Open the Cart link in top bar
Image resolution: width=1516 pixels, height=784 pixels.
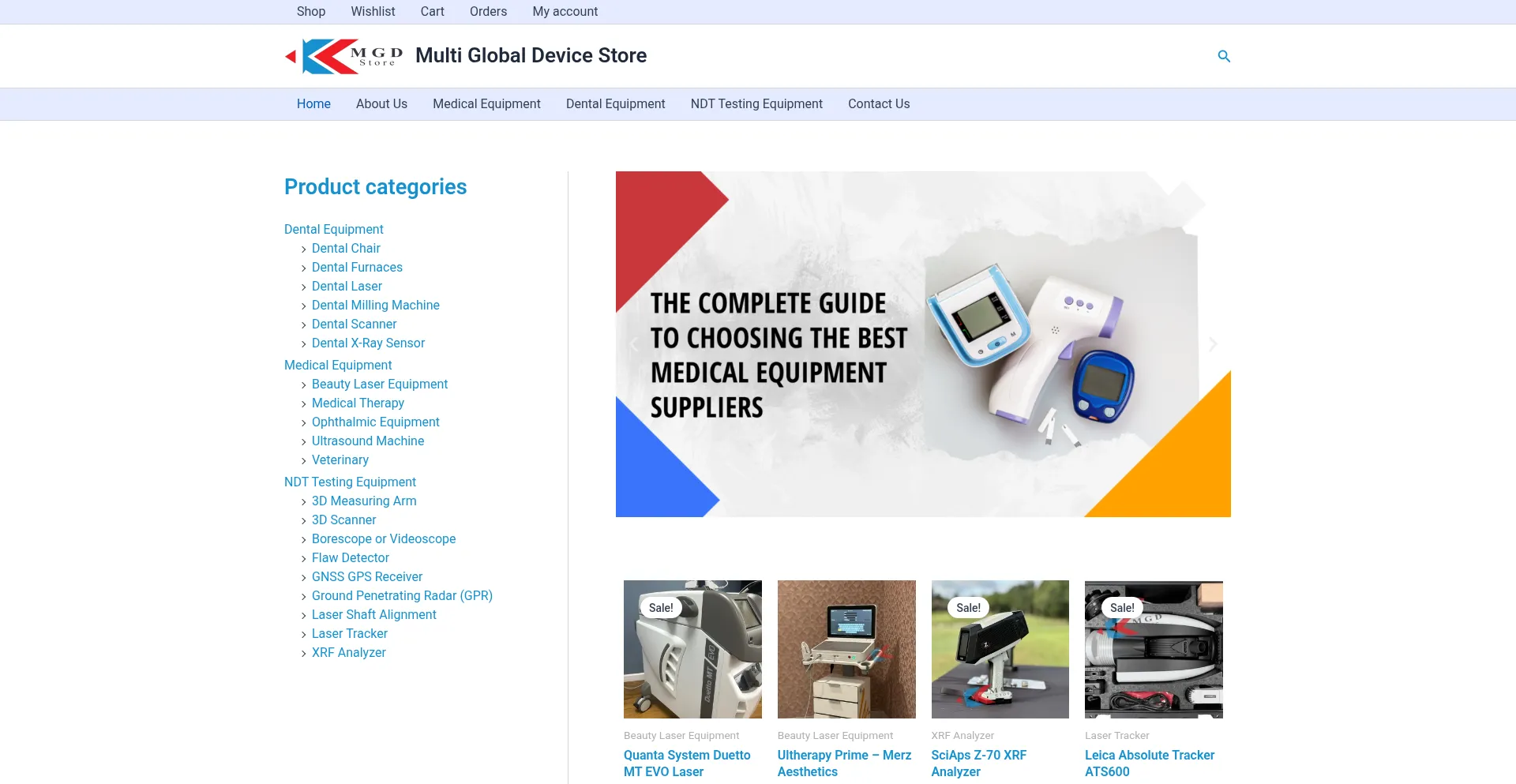tap(432, 11)
